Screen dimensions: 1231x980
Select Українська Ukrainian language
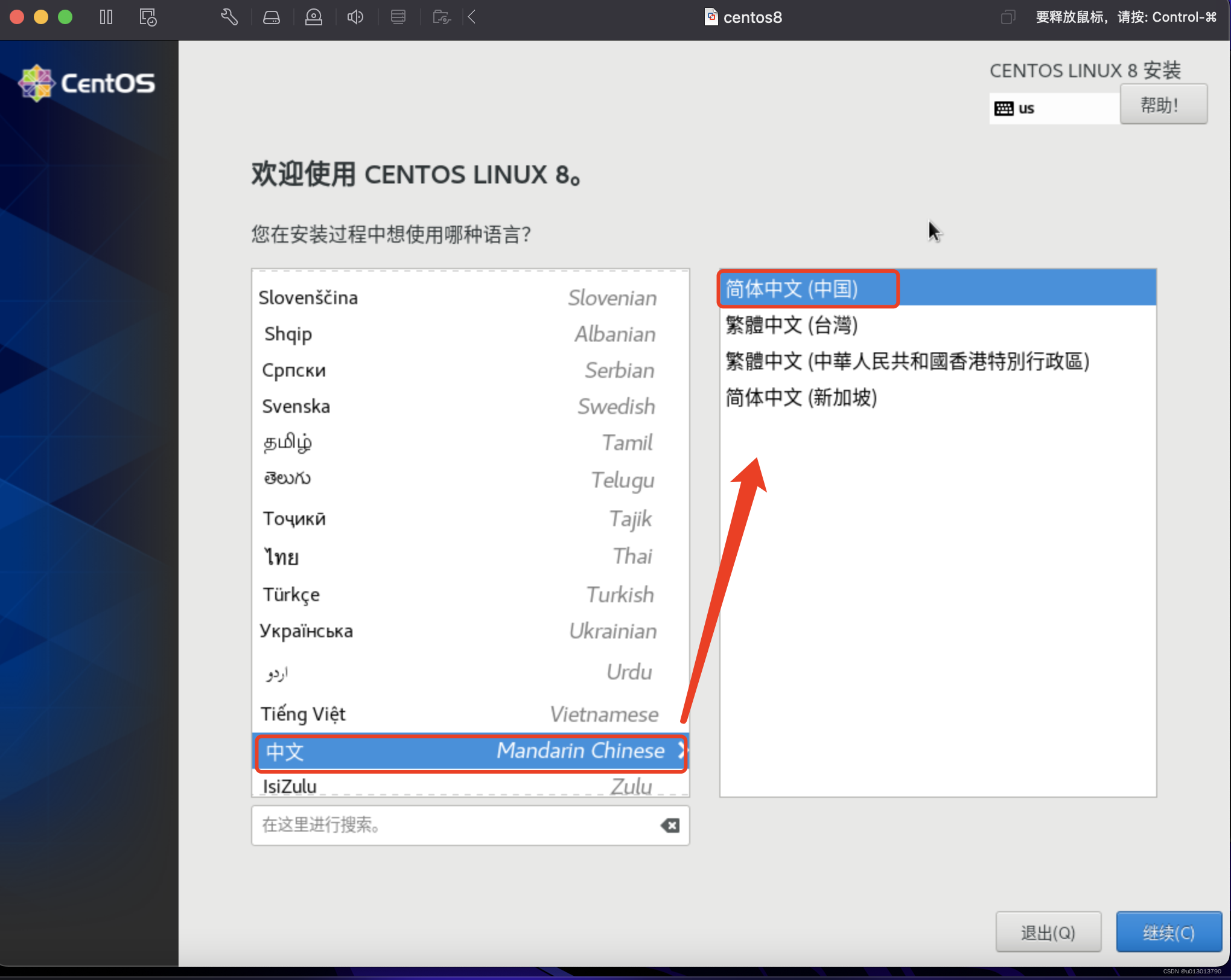point(470,631)
